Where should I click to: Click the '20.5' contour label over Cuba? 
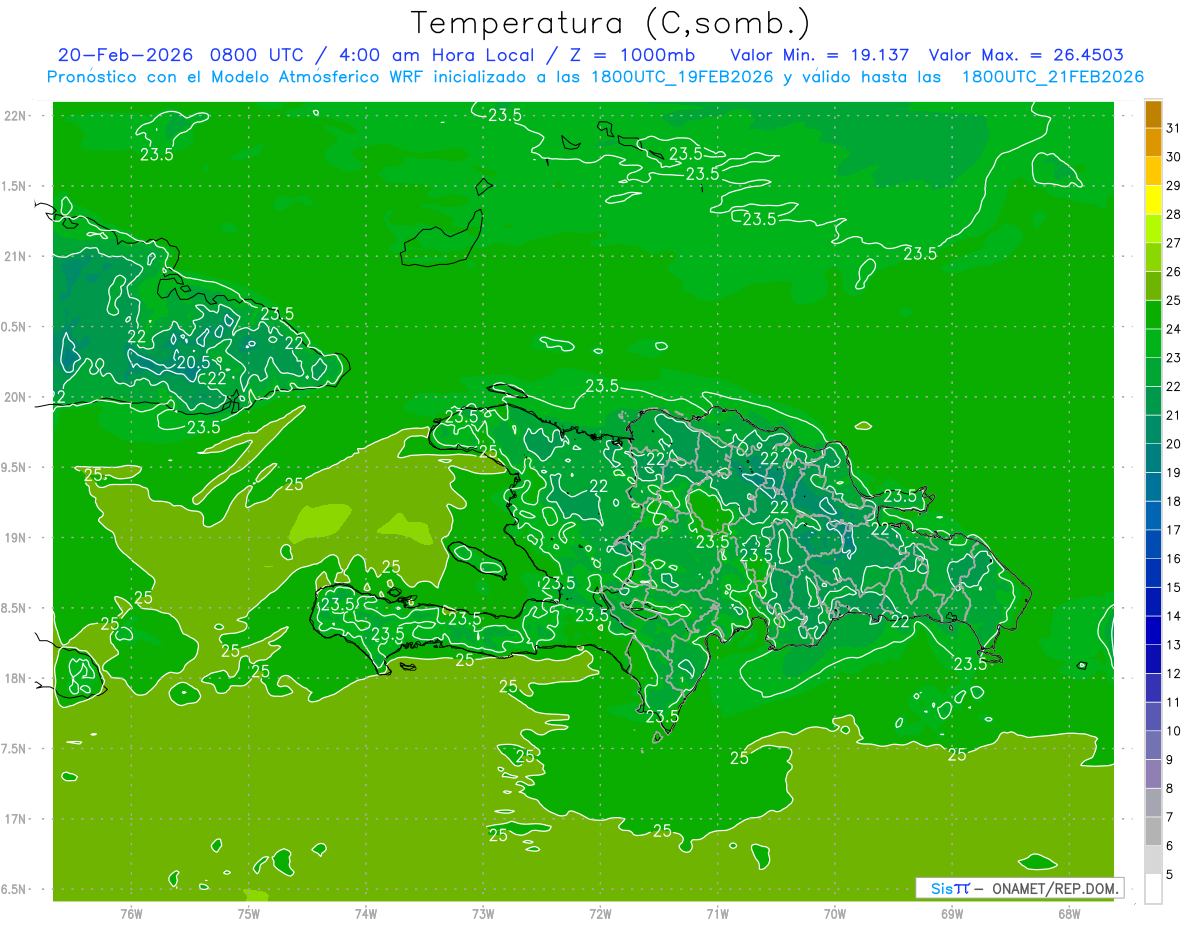(193, 362)
